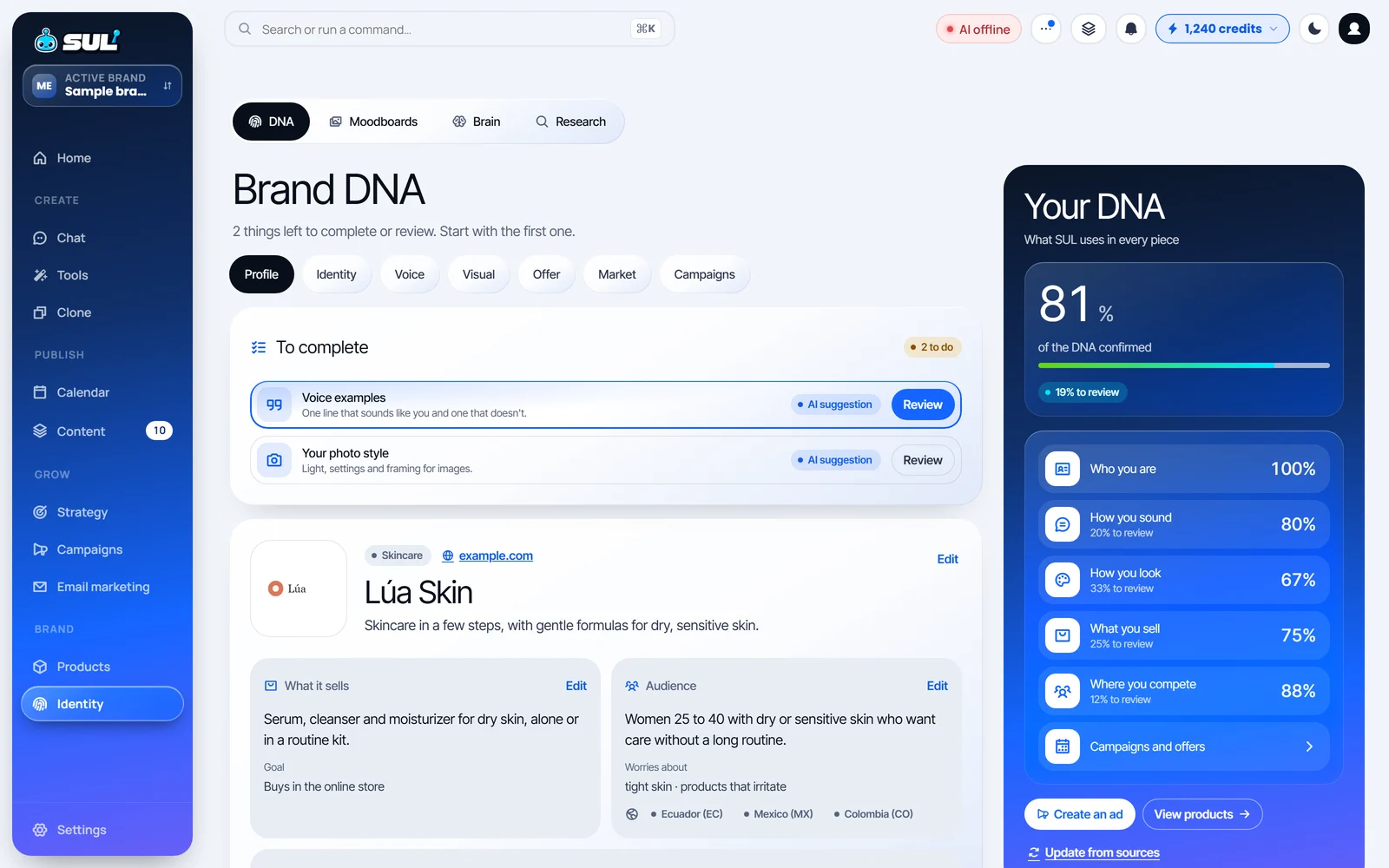Screen dimensions: 1389x868
Task: Switch to the DNA tab
Action: [x=271, y=122]
